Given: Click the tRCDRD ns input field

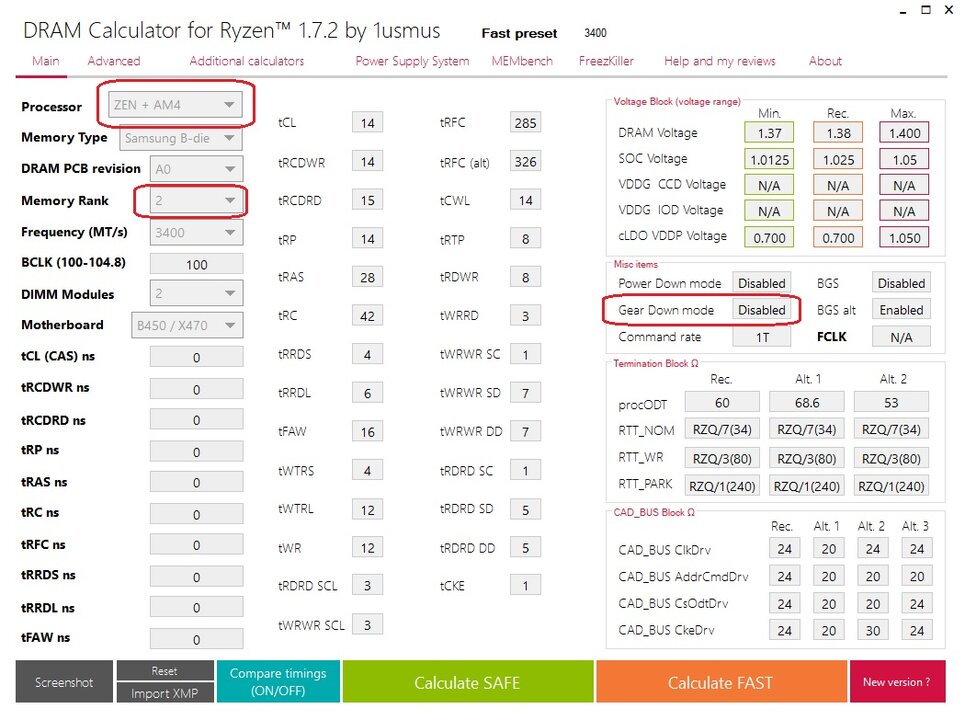Looking at the screenshot, I should click(x=196, y=420).
